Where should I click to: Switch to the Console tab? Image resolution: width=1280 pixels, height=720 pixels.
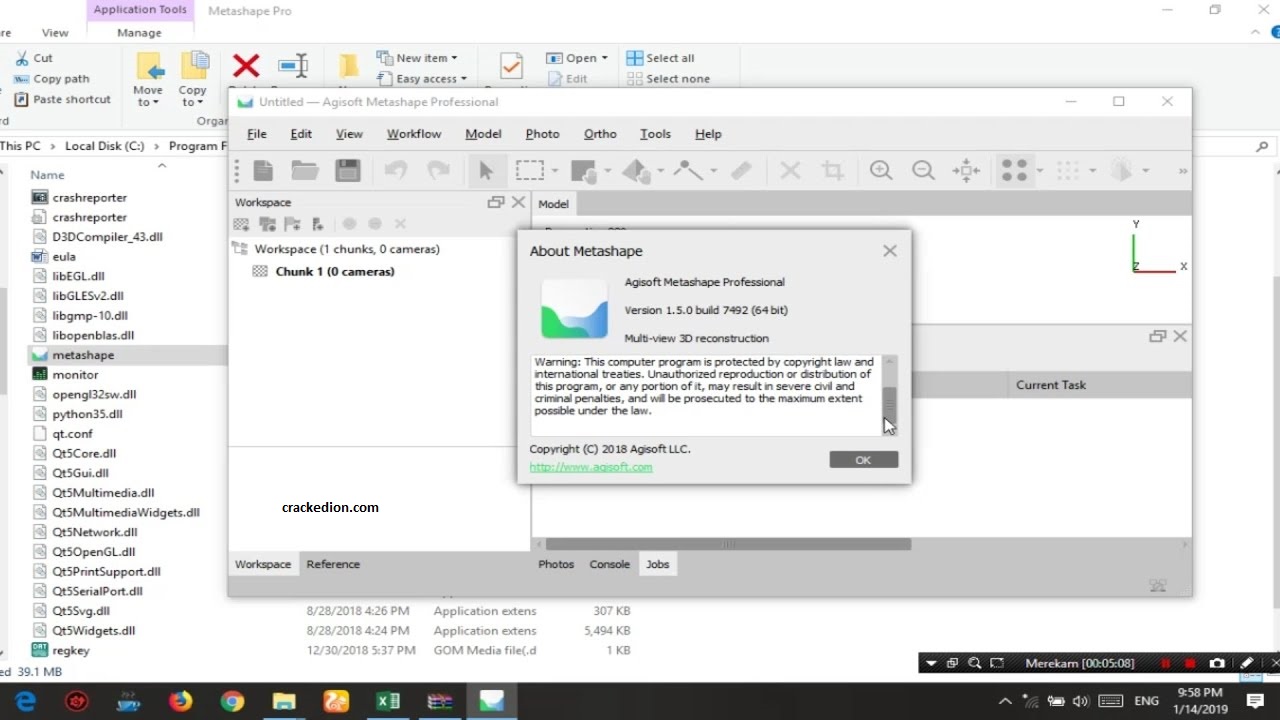click(x=609, y=564)
